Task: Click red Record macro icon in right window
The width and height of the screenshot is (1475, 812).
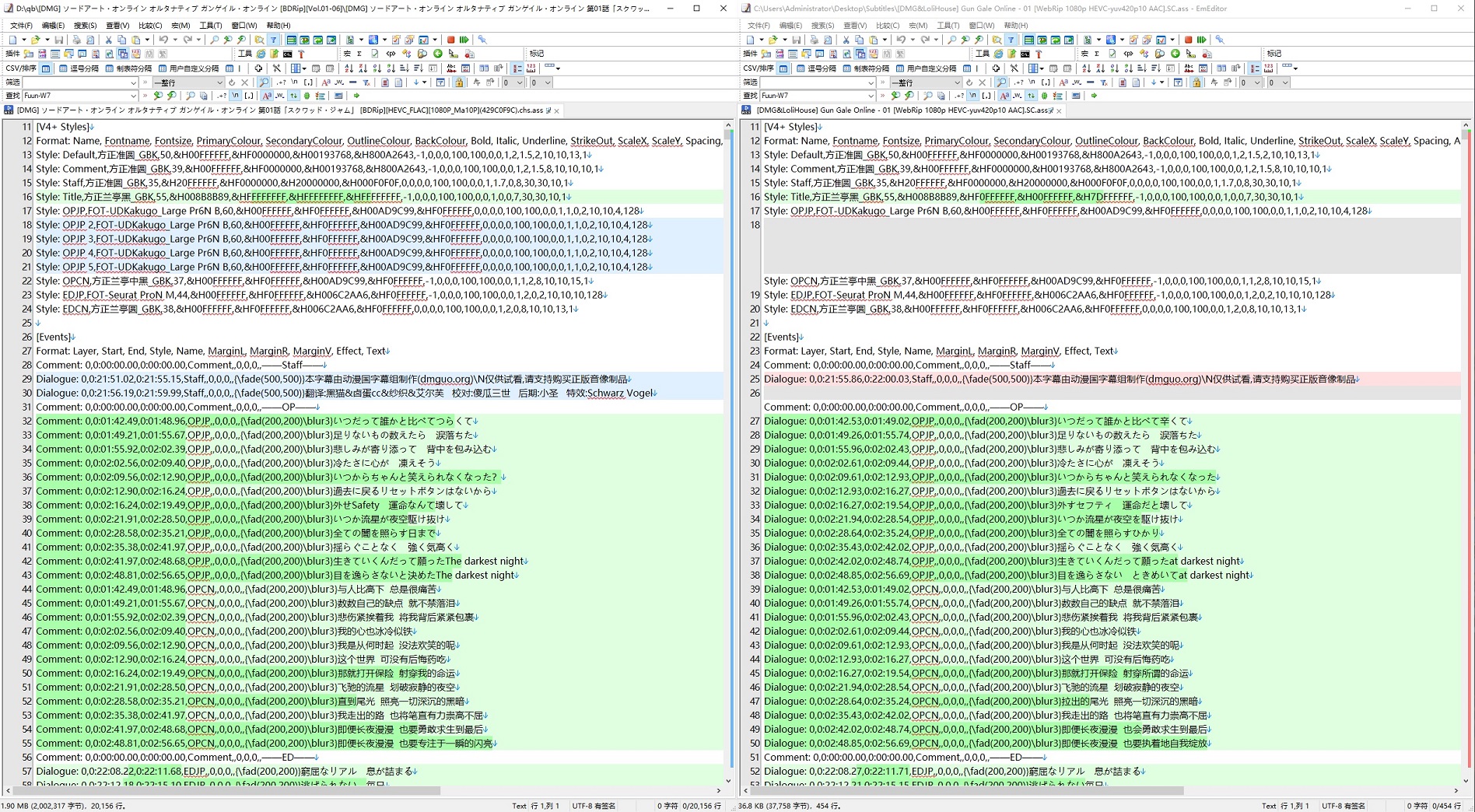Action: [x=1188, y=40]
